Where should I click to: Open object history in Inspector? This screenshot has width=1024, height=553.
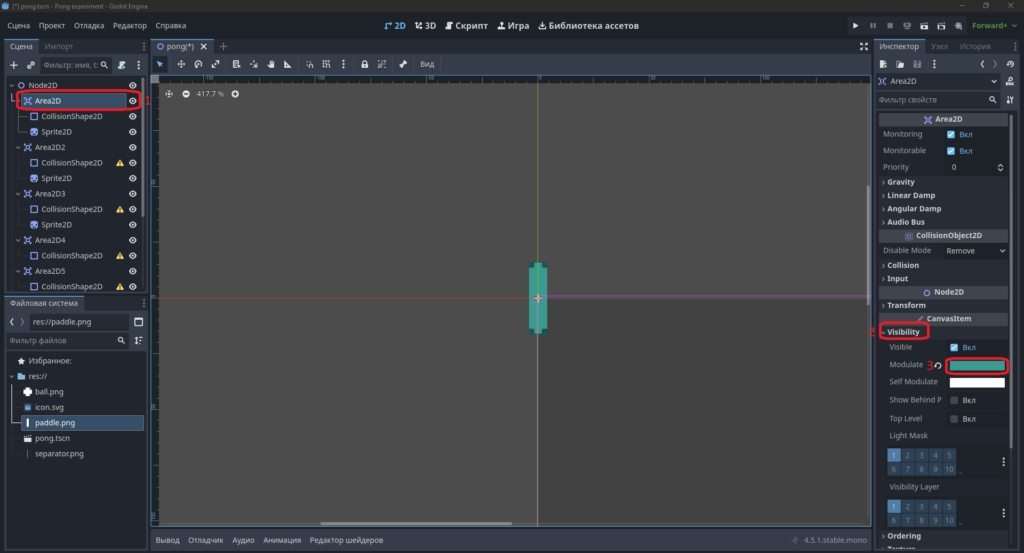1010,64
